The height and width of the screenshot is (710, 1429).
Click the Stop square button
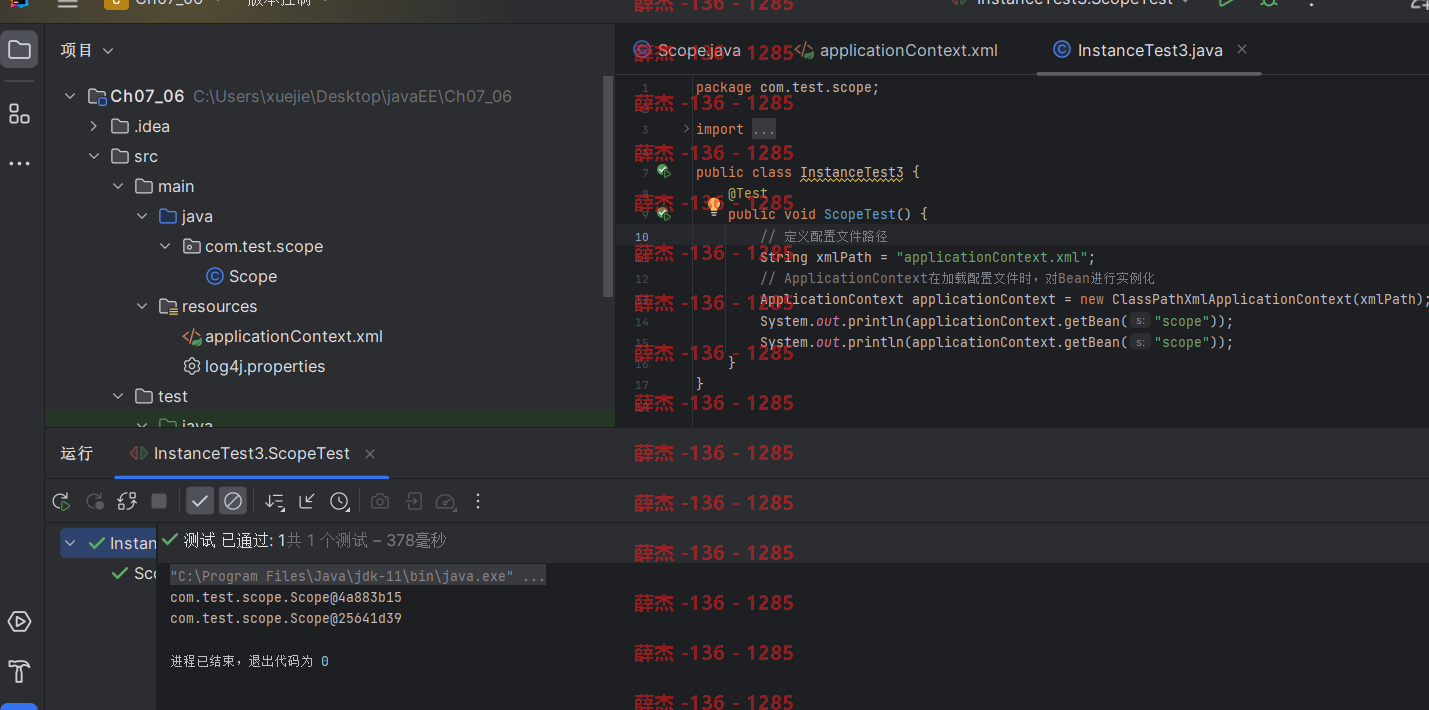point(159,501)
